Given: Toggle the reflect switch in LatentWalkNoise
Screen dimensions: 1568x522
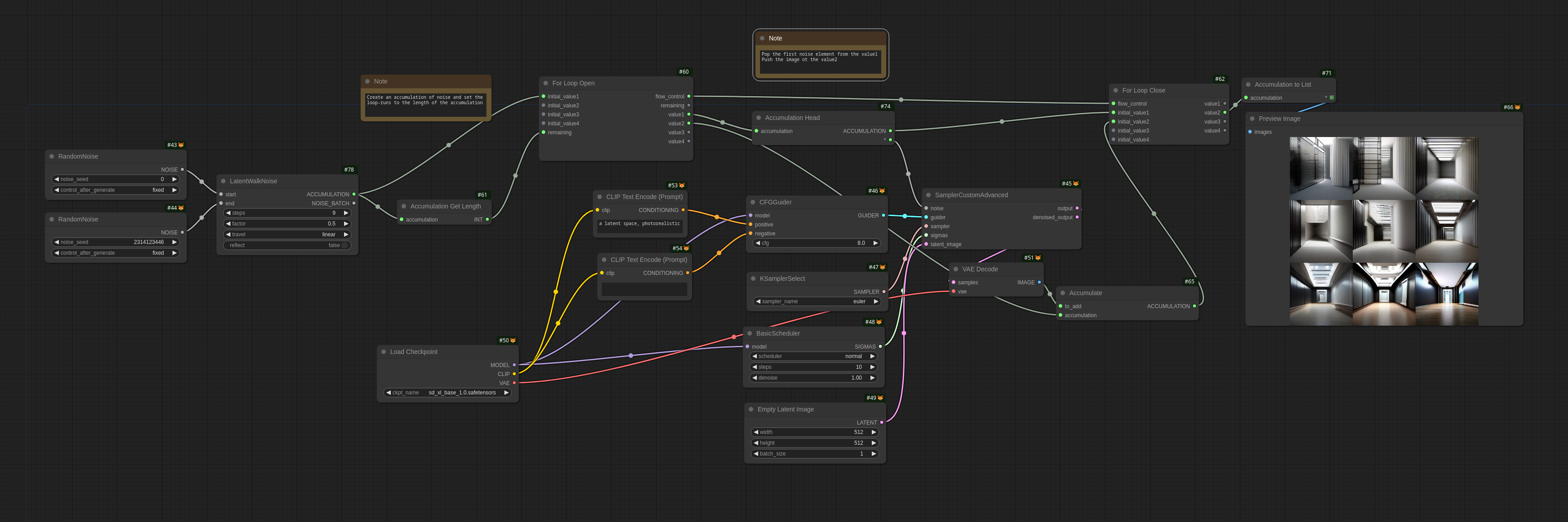Looking at the screenshot, I should (344, 245).
